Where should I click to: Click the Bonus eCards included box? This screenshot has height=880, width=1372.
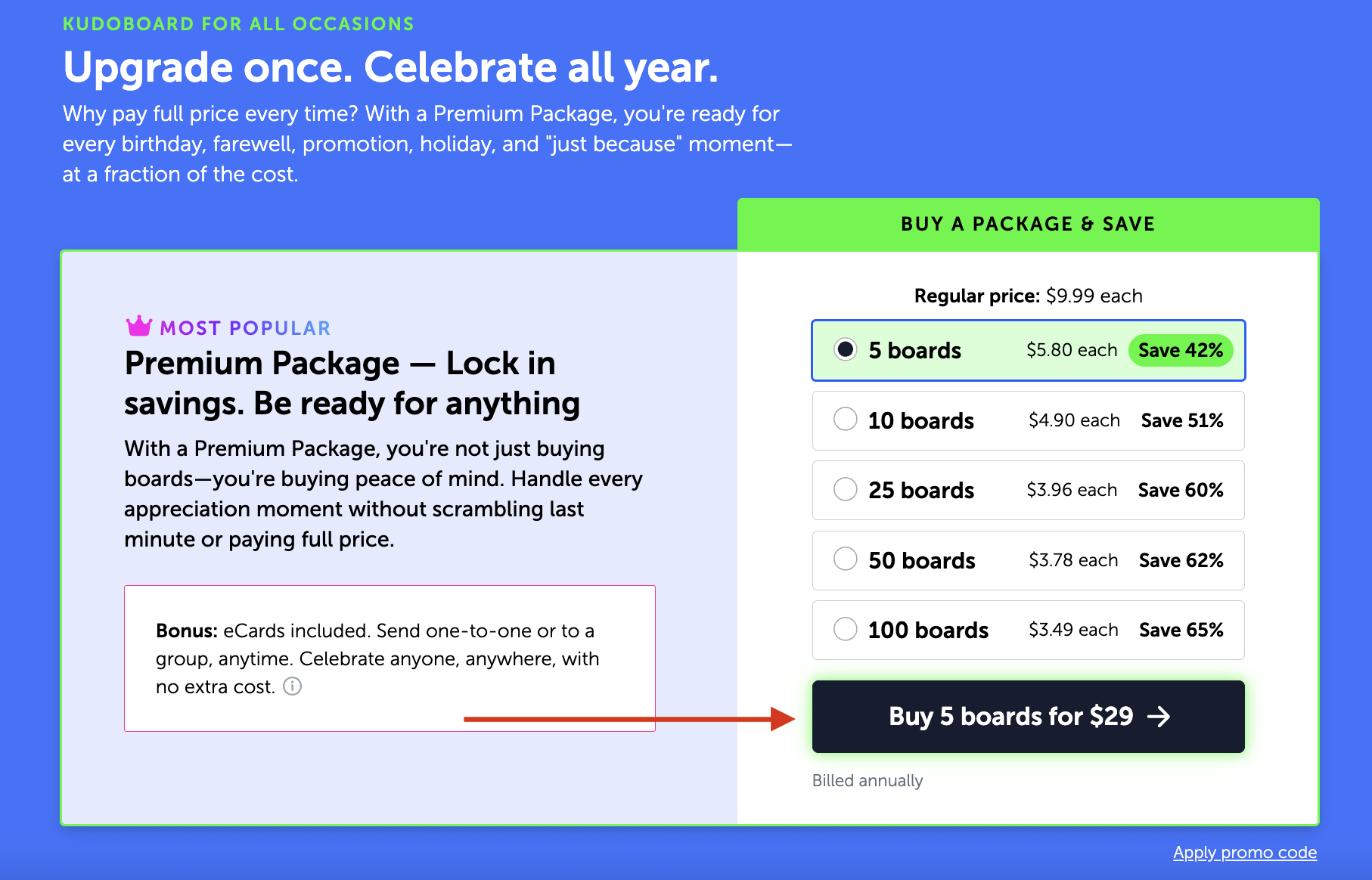point(390,658)
